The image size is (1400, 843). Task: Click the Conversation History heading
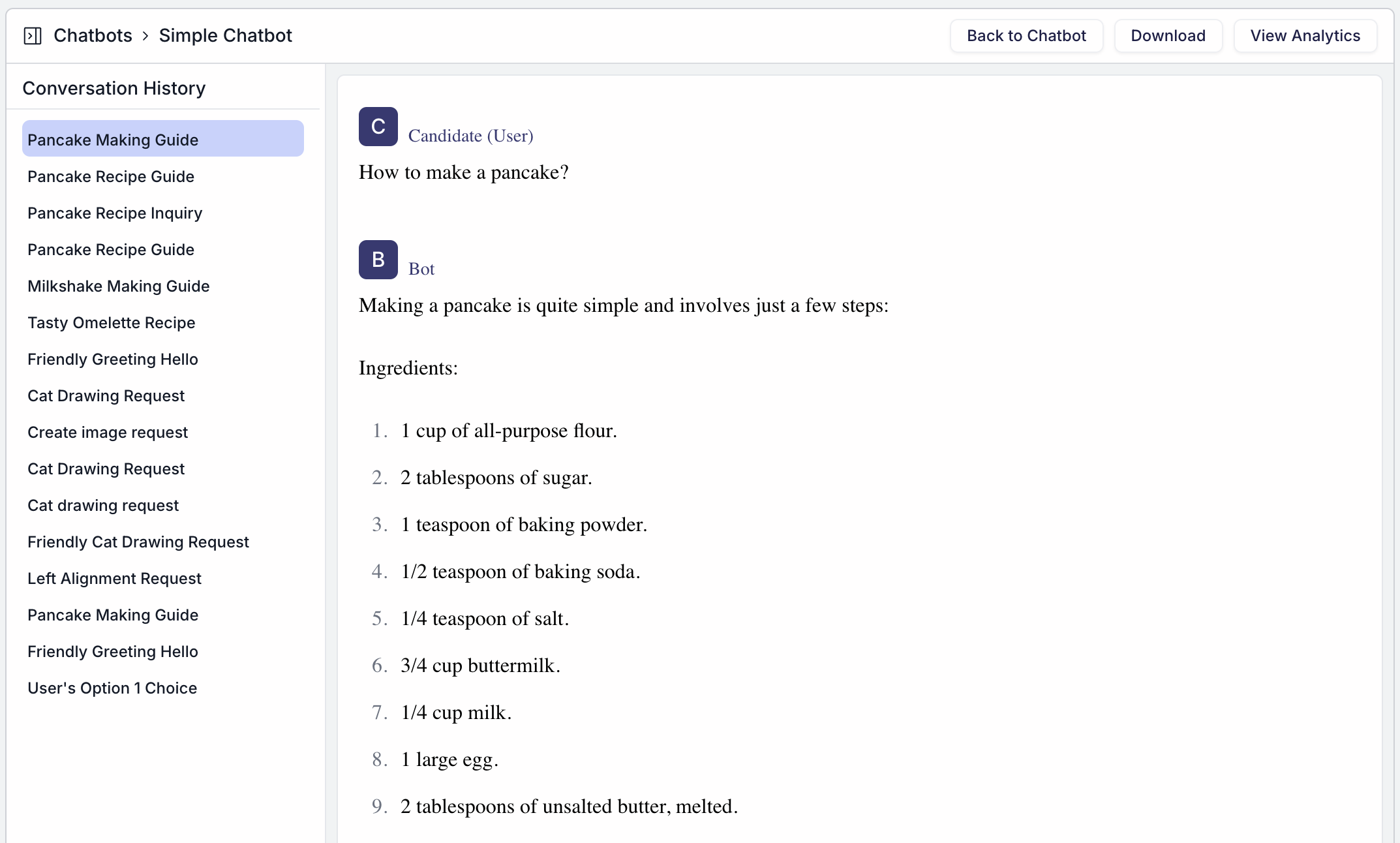[x=114, y=87]
